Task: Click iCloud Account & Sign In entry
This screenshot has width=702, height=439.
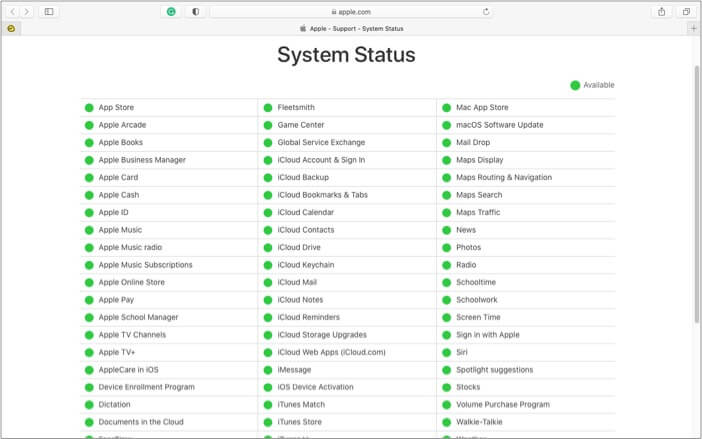Action: point(321,160)
